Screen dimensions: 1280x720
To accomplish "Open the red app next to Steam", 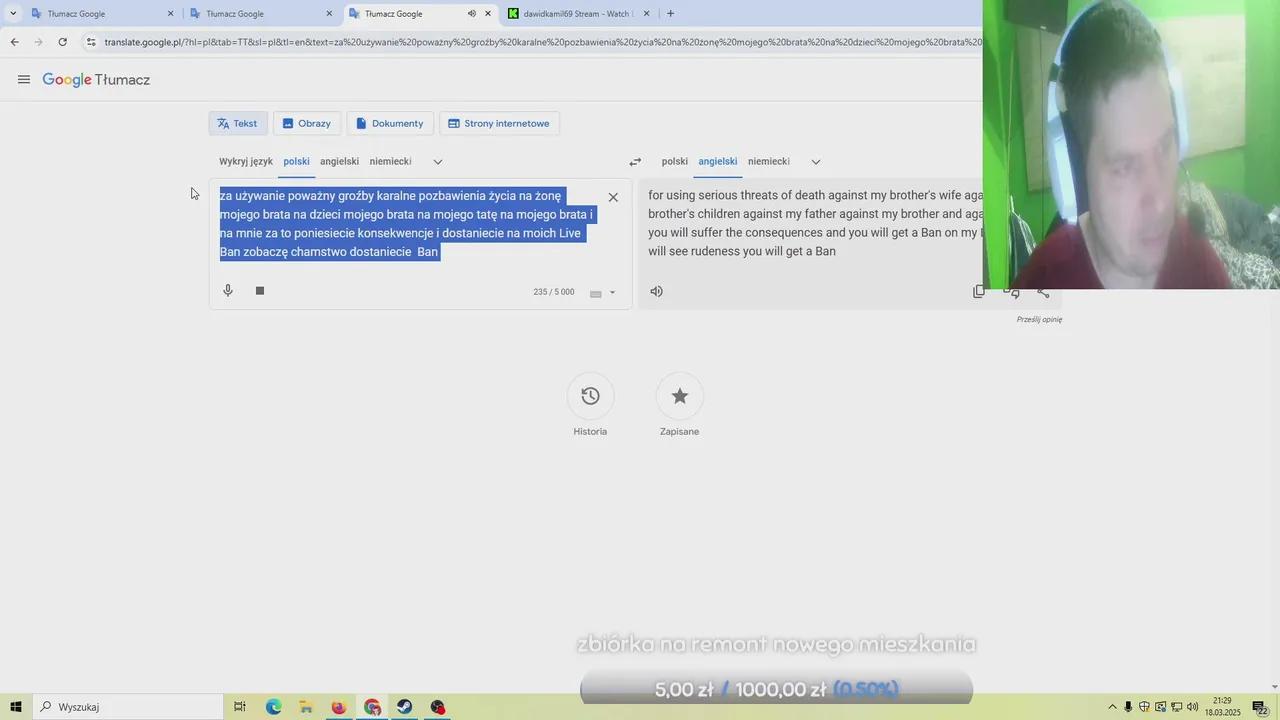I will 437,707.
